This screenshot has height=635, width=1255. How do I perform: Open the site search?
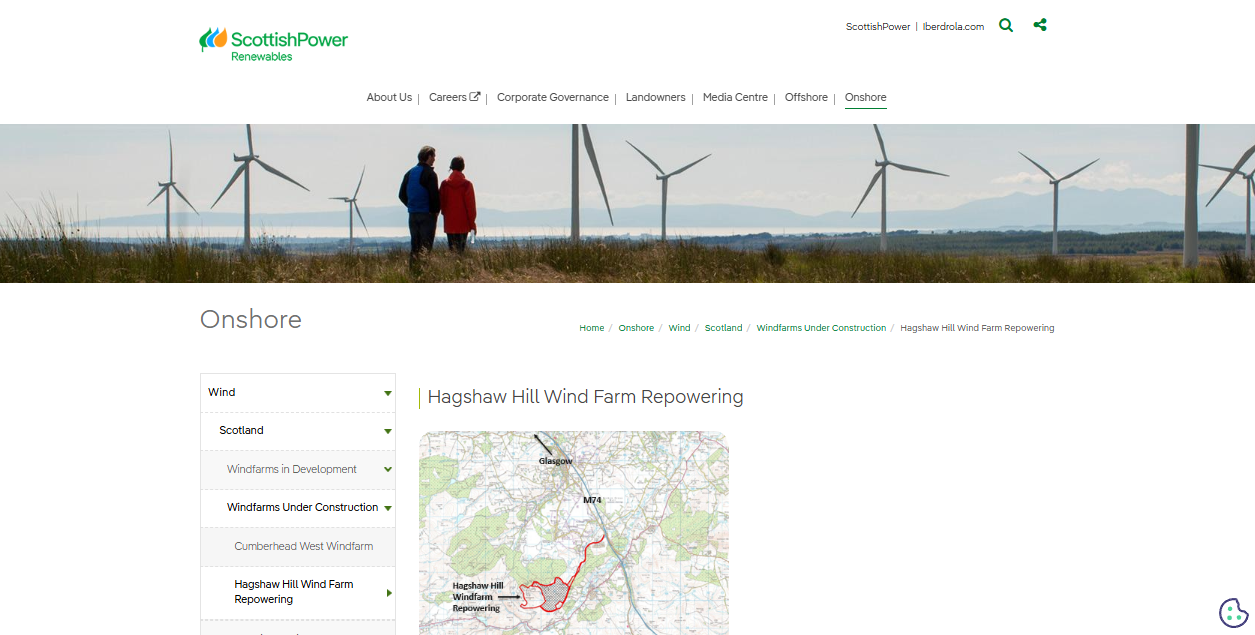click(1006, 25)
